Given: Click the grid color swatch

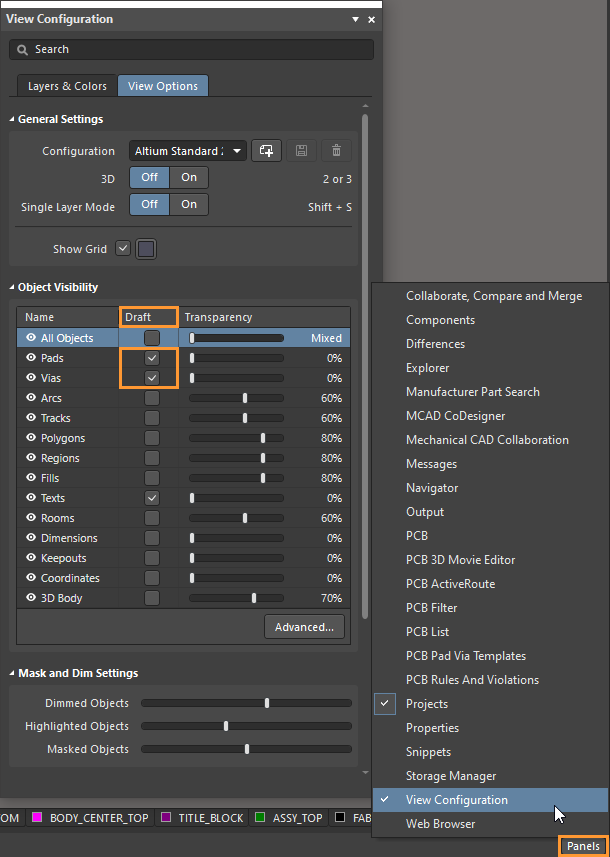Looking at the screenshot, I should 146,249.
